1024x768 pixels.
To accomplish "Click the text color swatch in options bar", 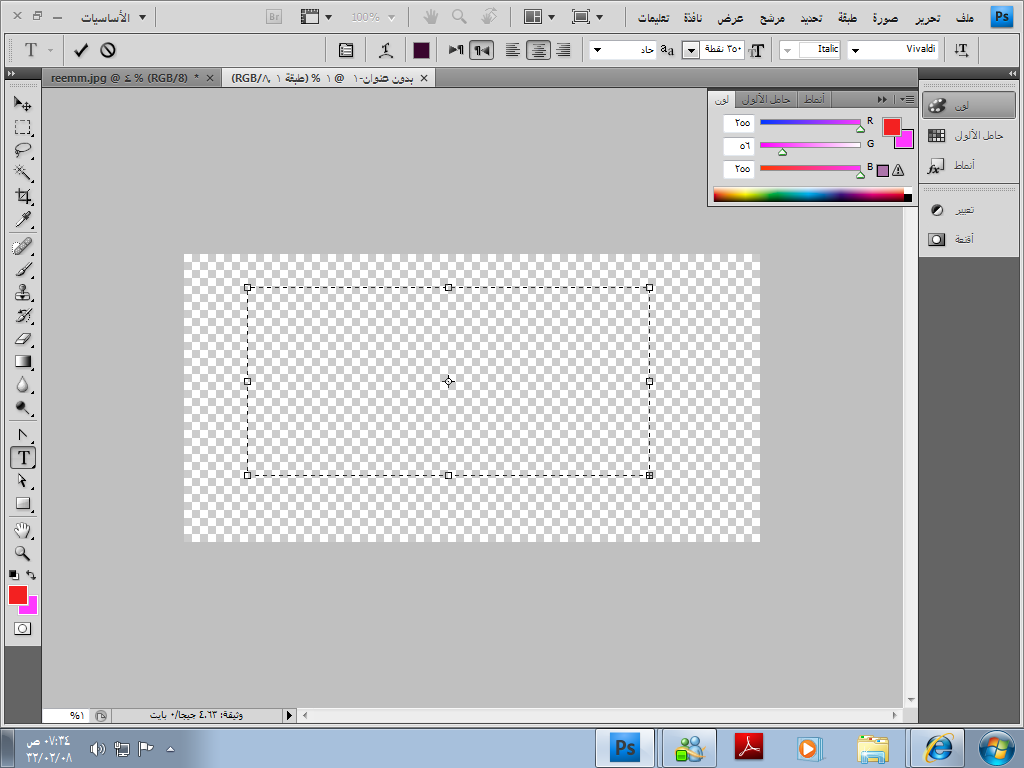I will coord(421,50).
